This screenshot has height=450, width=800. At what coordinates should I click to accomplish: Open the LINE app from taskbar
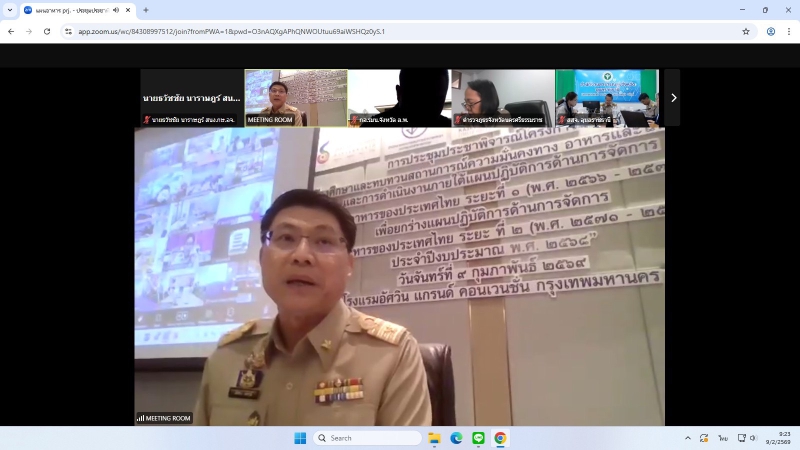tap(478, 438)
